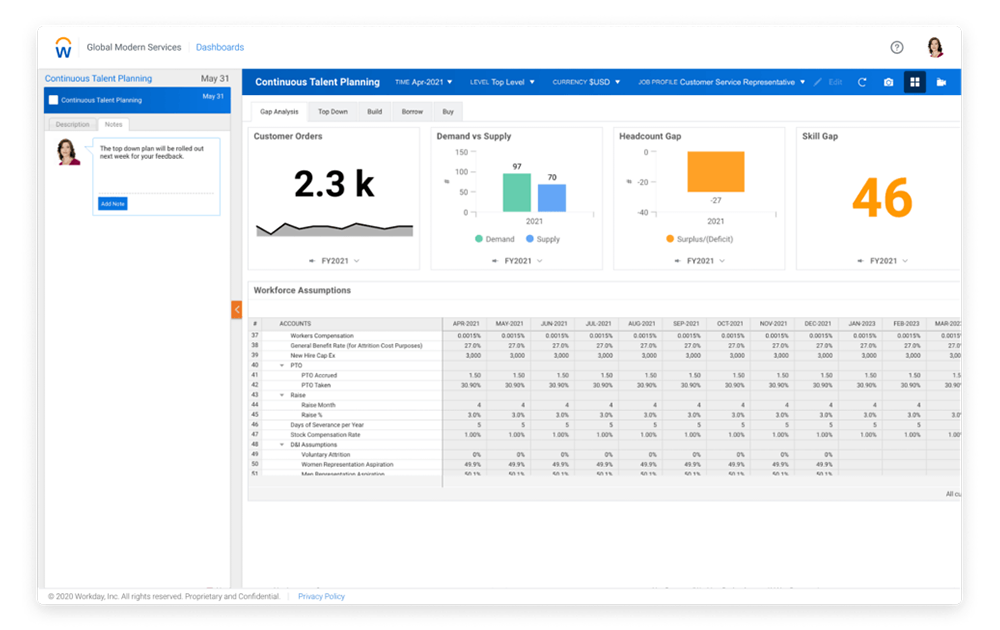Open the FY2021 selector under Customer Orders

tap(335, 261)
